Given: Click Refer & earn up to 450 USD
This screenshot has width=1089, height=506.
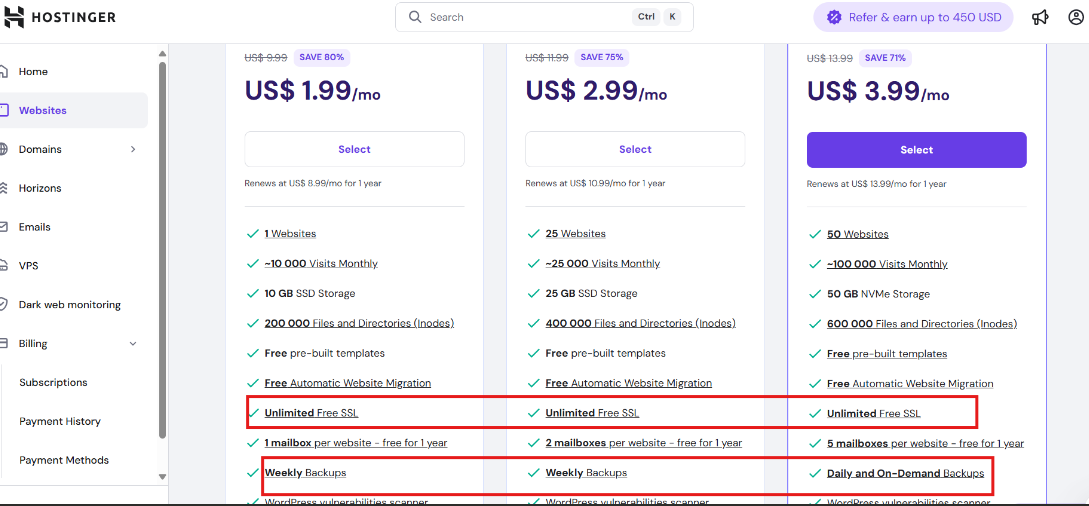Looking at the screenshot, I should coord(913,17).
